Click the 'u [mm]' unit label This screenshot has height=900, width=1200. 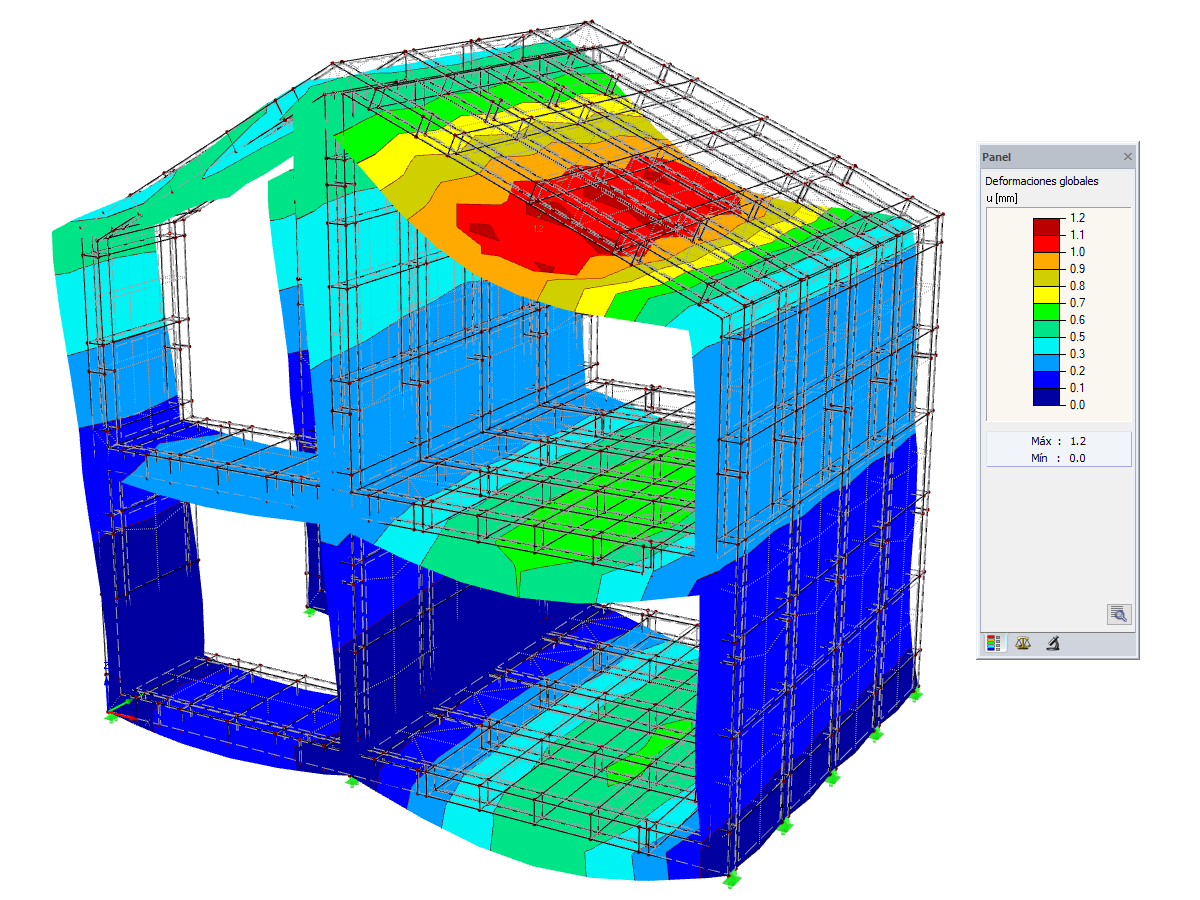[1003, 199]
